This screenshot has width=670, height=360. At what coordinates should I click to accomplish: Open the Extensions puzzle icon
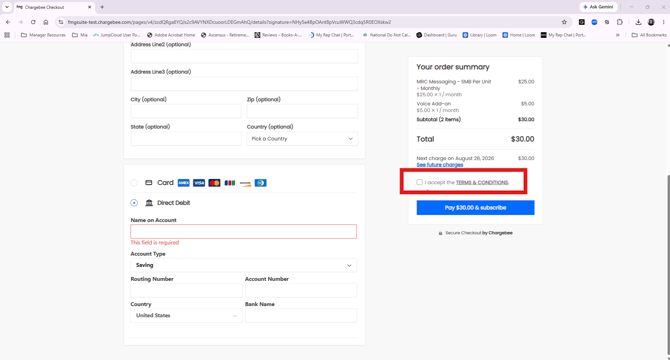coord(620,22)
